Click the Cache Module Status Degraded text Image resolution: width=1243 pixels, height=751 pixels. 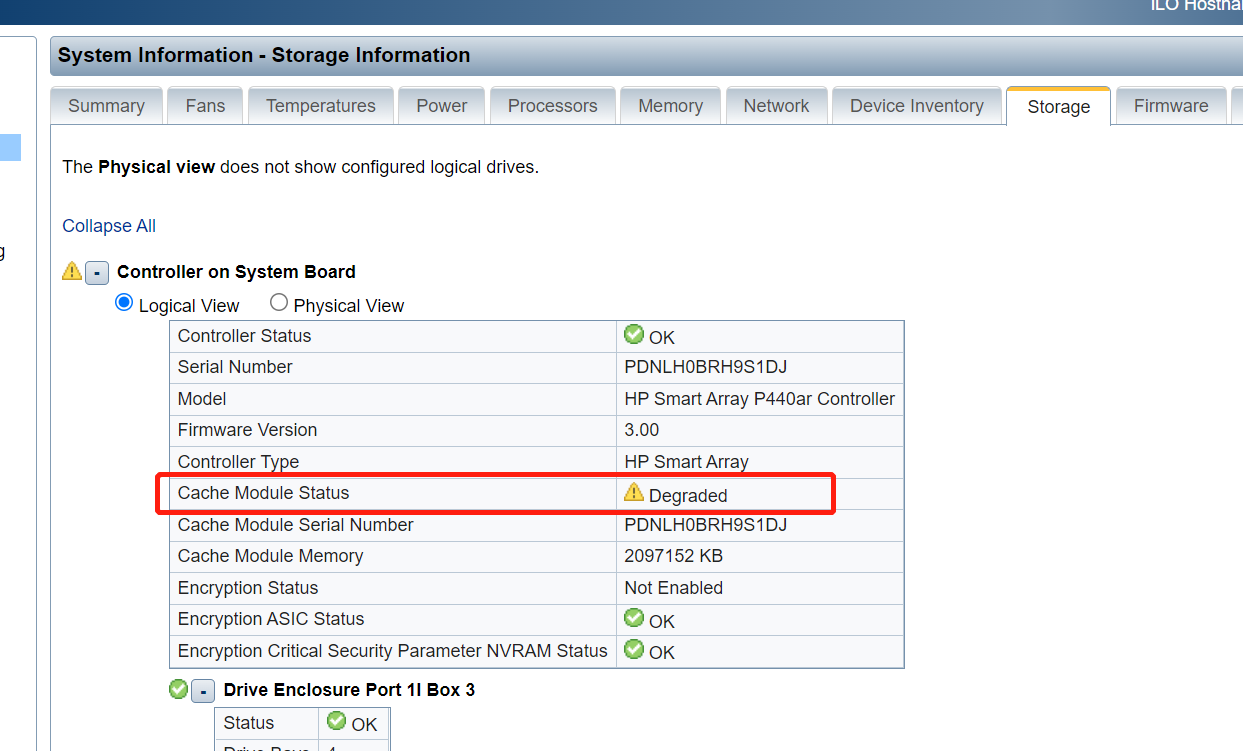coord(688,496)
